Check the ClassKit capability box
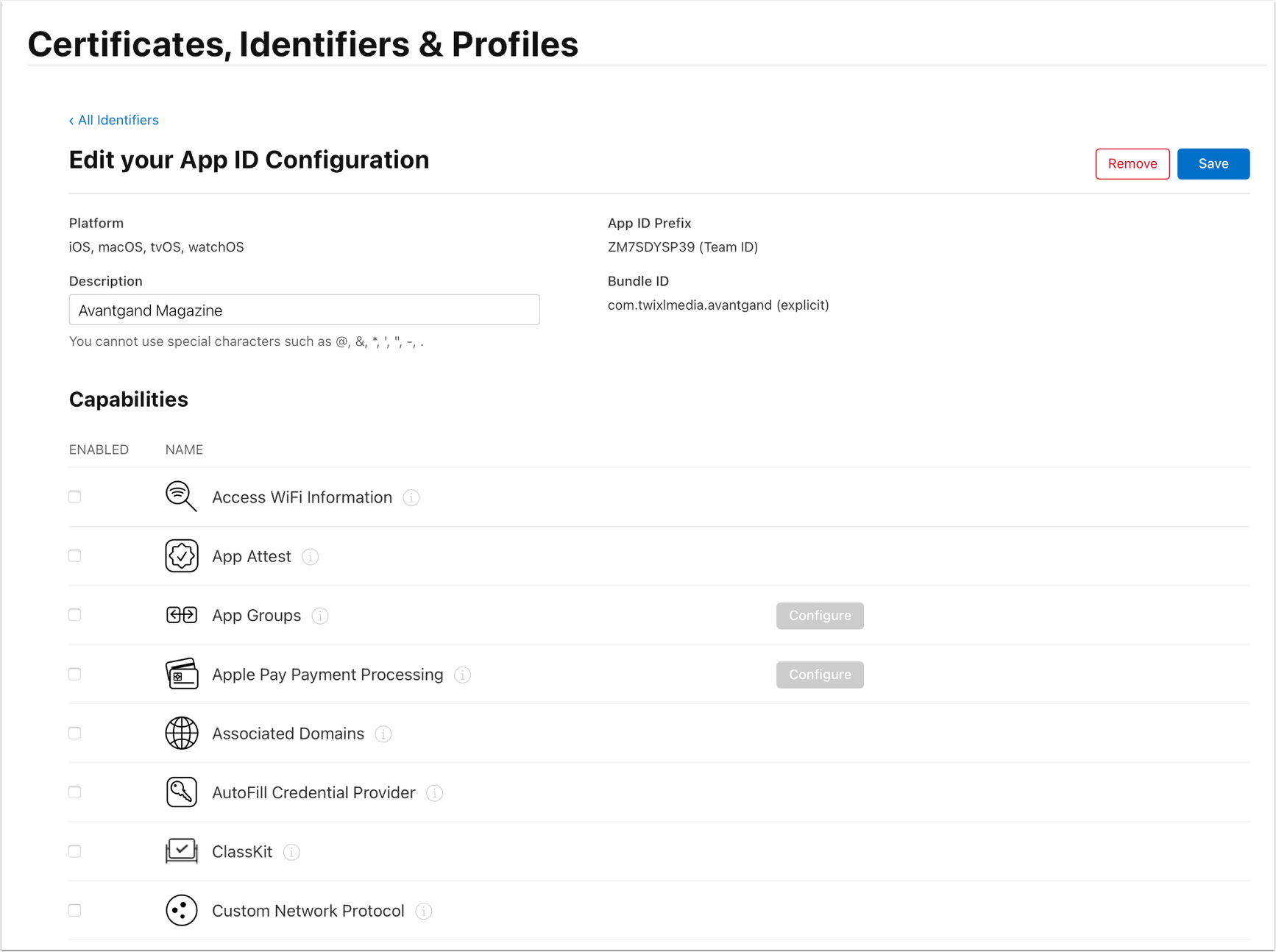This screenshot has height=952, width=1276. [75, 851]
